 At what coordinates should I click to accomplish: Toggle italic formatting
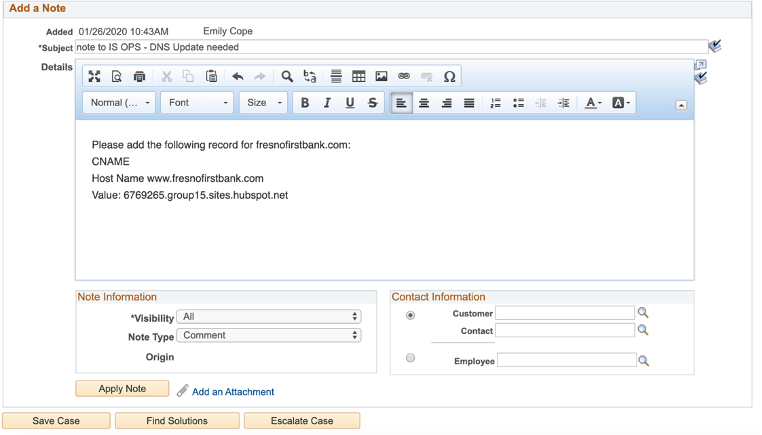coord(327,103)
